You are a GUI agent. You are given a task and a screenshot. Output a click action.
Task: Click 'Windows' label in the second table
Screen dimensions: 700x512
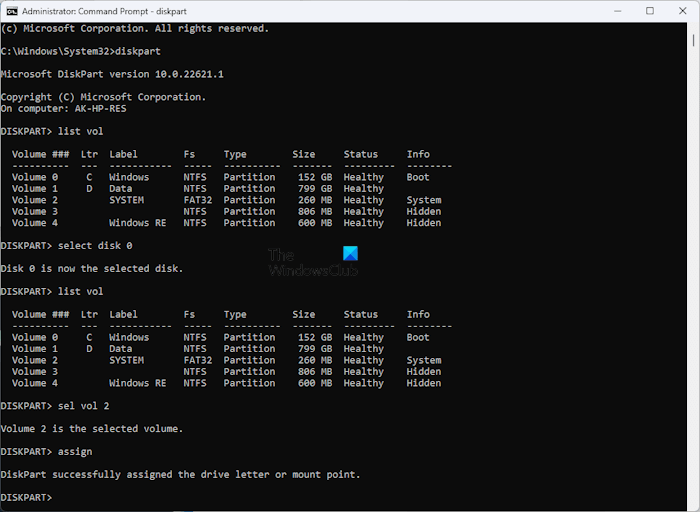tap(129, 337)
